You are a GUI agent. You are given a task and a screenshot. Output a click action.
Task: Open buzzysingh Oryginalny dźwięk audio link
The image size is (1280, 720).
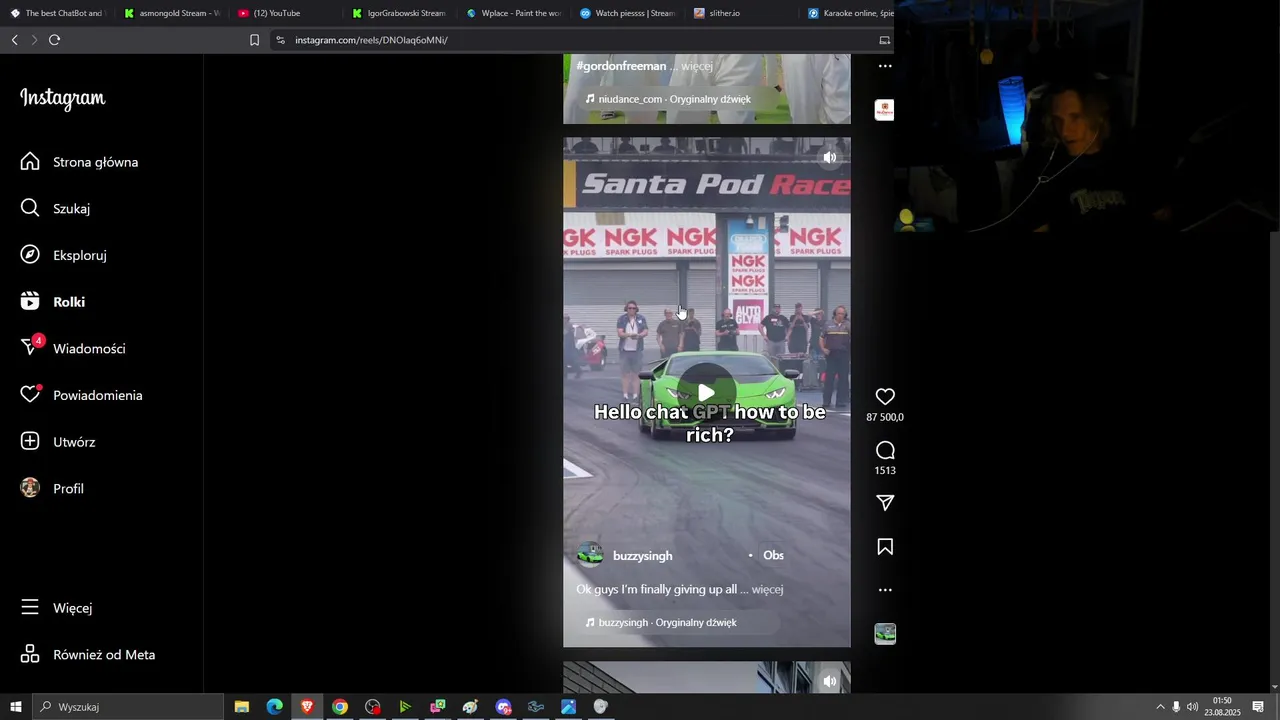click(661, 622)
